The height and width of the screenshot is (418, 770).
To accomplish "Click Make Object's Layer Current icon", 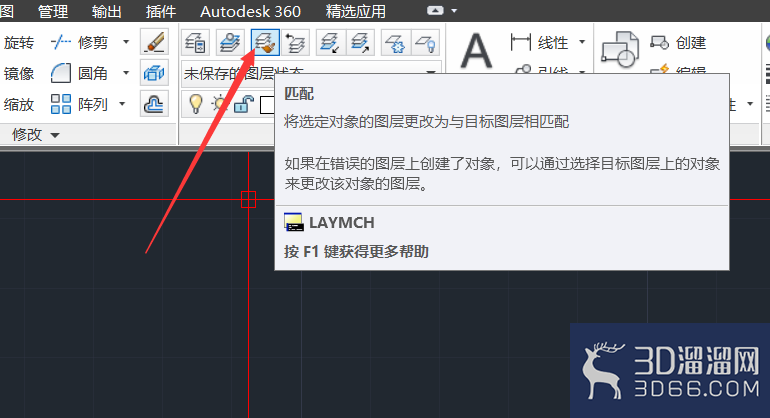I will [x=230, y=43].
